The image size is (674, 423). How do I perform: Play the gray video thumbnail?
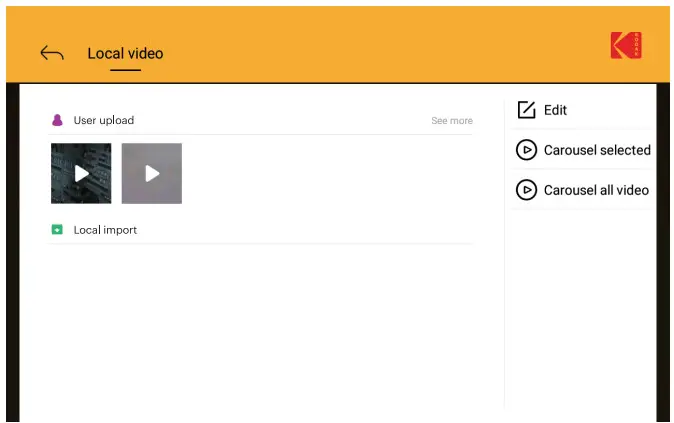[x=152, y=173]
